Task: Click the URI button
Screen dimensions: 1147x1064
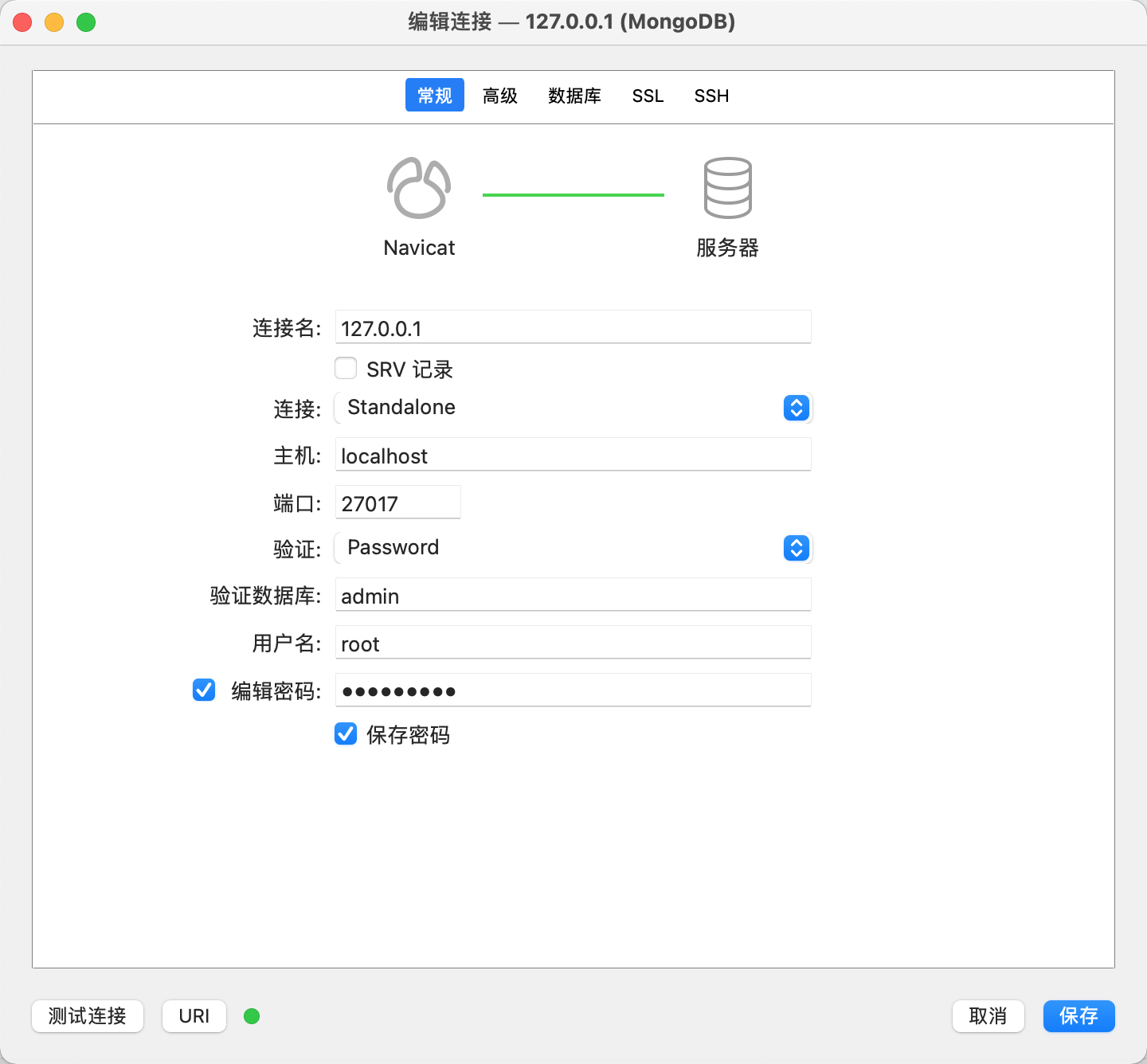Action: click(194, 1016)
